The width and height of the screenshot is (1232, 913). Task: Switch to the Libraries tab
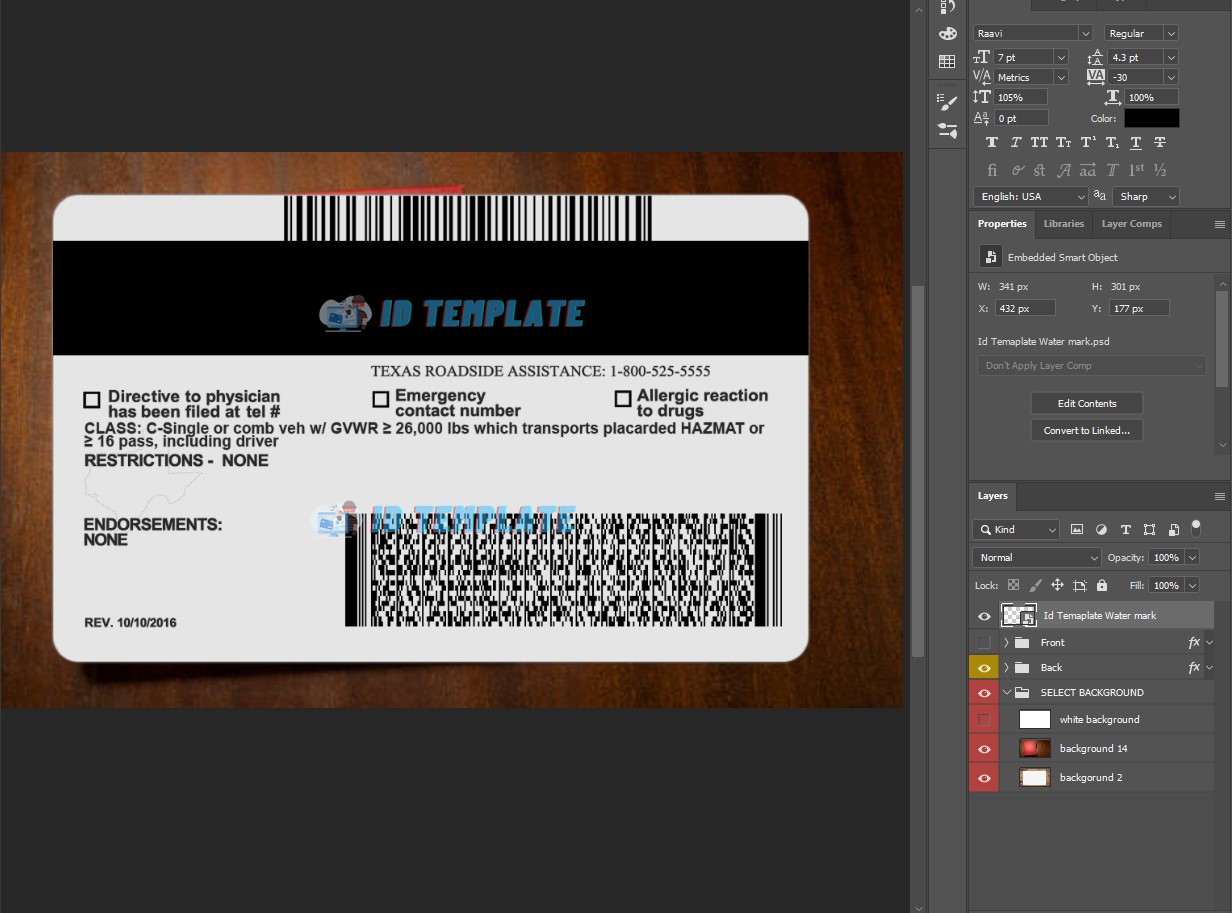[x=1063, y=224]
